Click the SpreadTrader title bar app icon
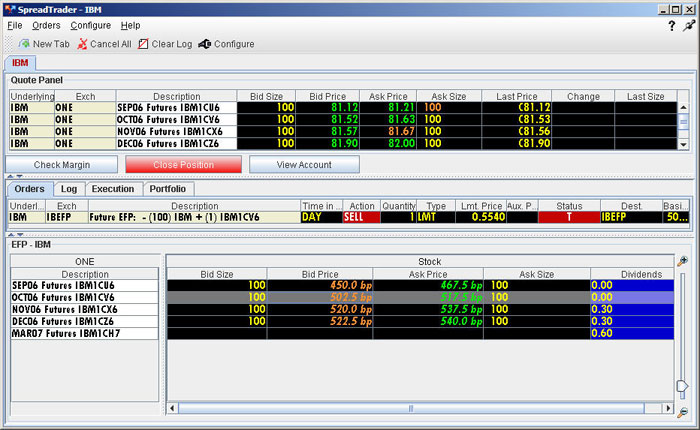700x430 pixels. tap(10, 9)
